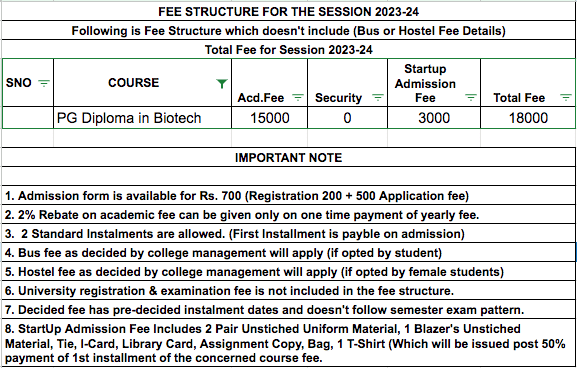
Task: Open the SNO column filter icon
Action: pyautogui.click(x=44, y=84)
